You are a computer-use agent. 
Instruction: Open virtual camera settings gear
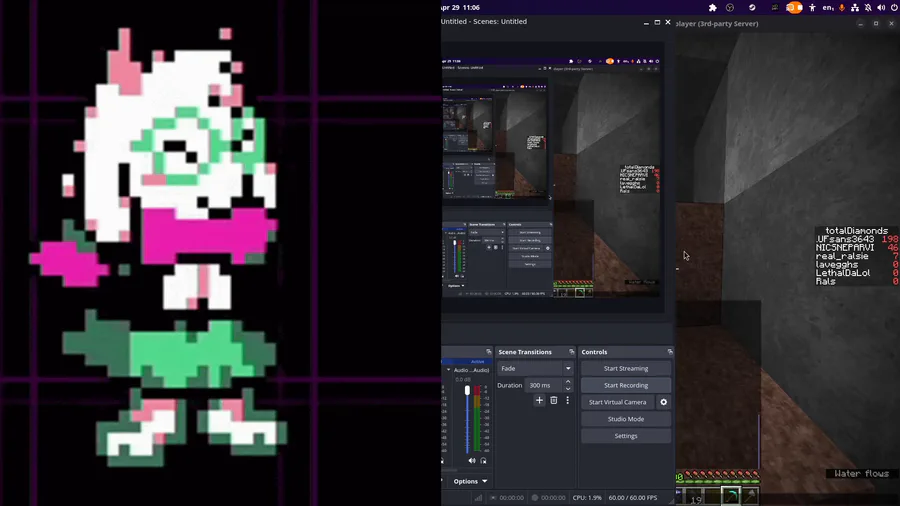pos(664,402)
